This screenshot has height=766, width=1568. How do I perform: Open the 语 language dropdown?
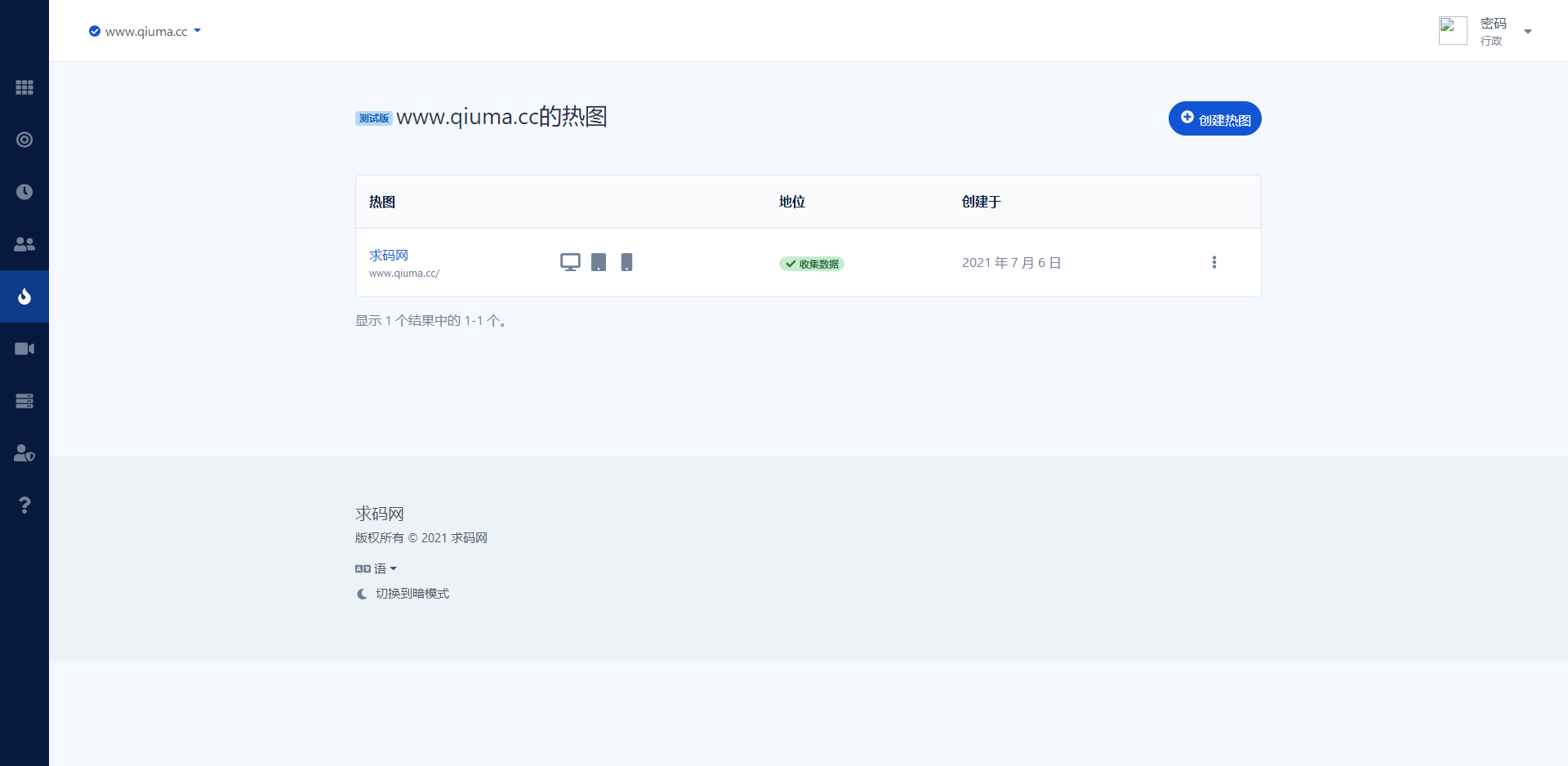pos(376,569)
